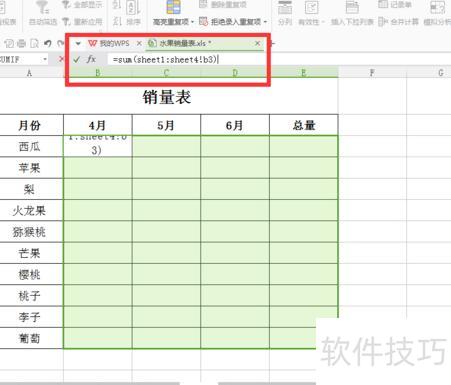Click the 分列 text-to-columns icon
Image resolution: width=451 pixels, height=385 pixels.
[x=285, y=8]
